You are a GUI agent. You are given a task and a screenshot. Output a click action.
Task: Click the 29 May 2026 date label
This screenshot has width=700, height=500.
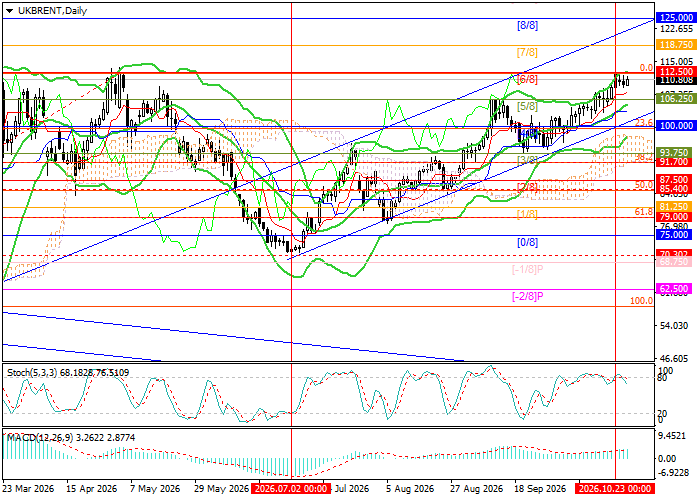coord(219,489)
